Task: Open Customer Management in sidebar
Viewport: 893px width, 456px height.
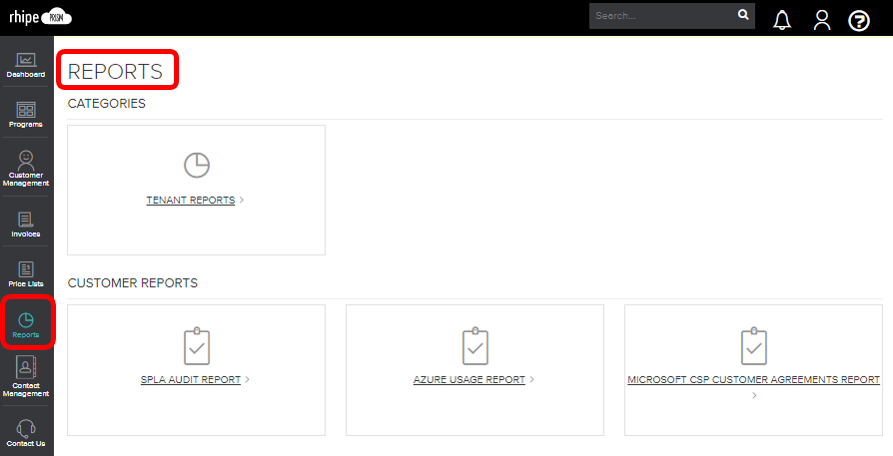Action: (26, 169)
